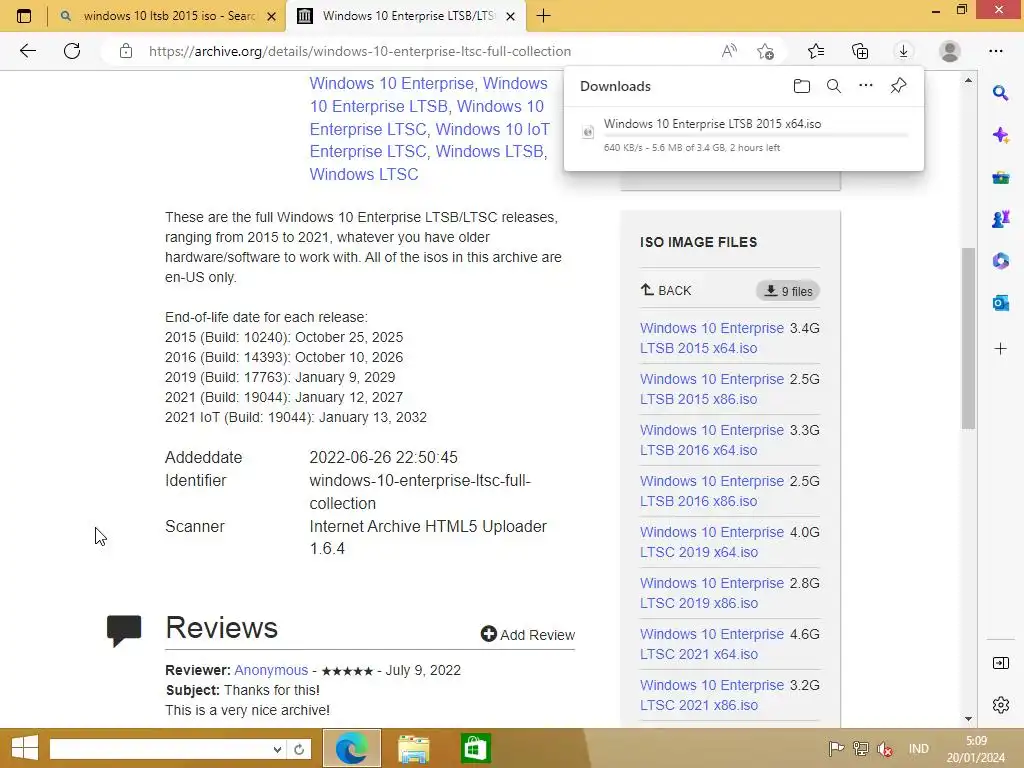Open the browser profile avatar
The width and height of the screenshot is (1024, 768).
[950, 51]
